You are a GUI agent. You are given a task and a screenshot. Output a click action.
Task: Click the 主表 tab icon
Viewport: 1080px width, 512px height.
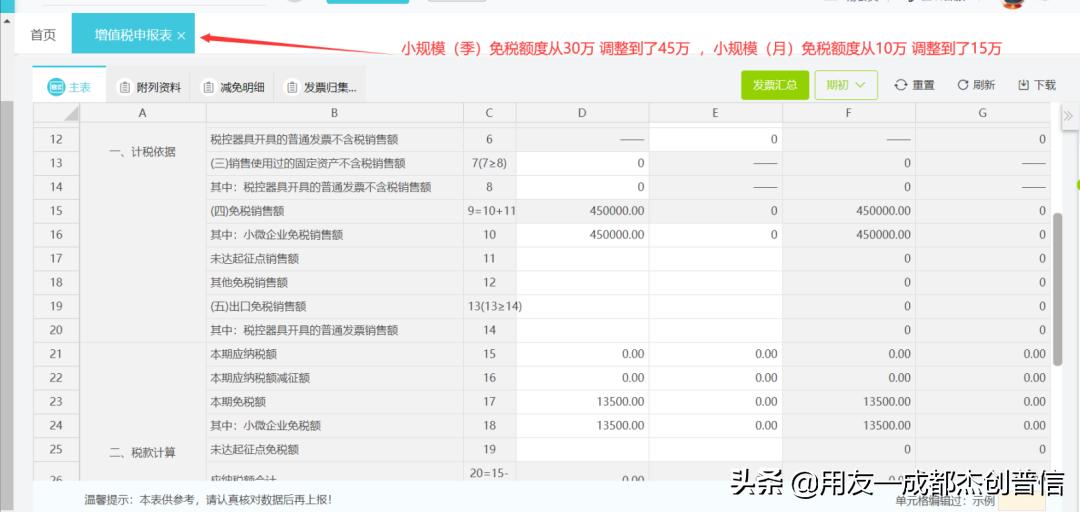56,87
